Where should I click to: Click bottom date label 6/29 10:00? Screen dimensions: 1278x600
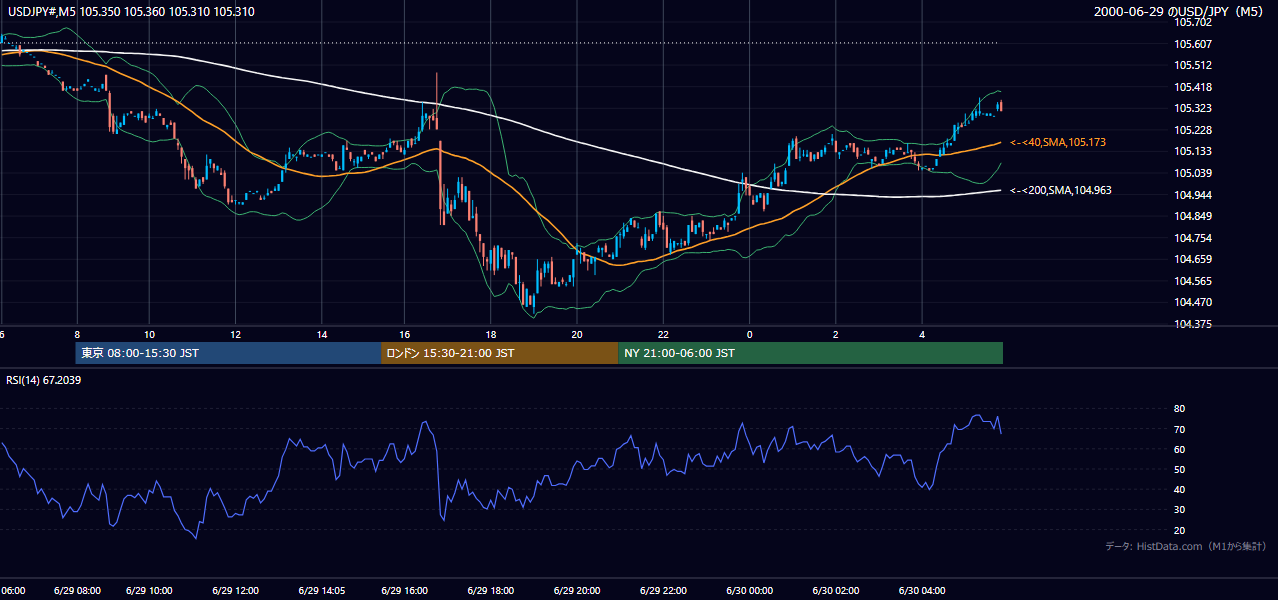tap(149, 591)
